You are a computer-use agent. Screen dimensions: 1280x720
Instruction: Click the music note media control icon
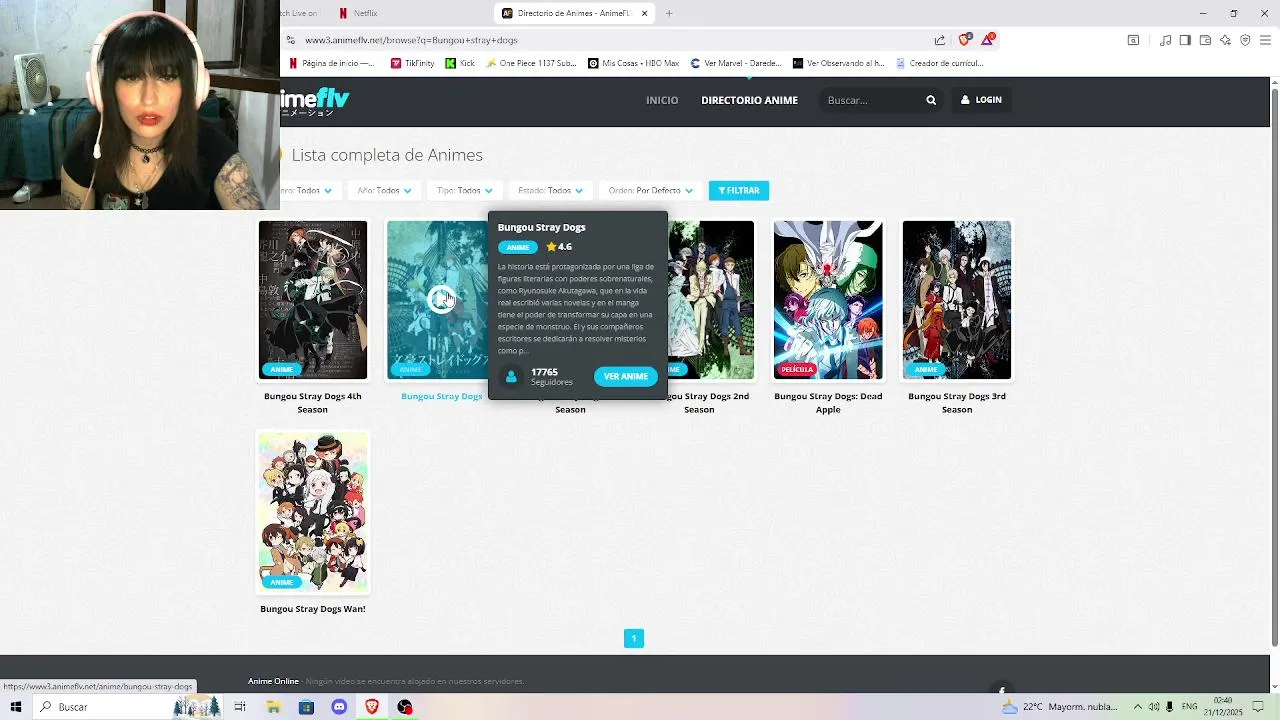click(1165, 40)
